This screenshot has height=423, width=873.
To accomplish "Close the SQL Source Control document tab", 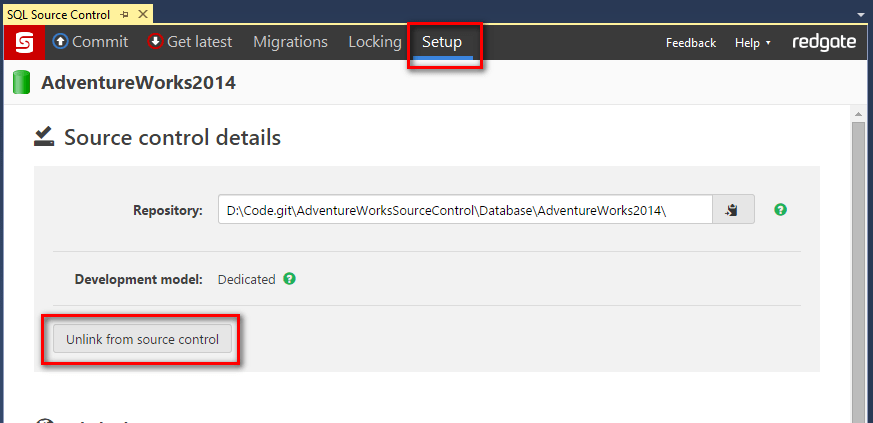I will coord(143,14).
